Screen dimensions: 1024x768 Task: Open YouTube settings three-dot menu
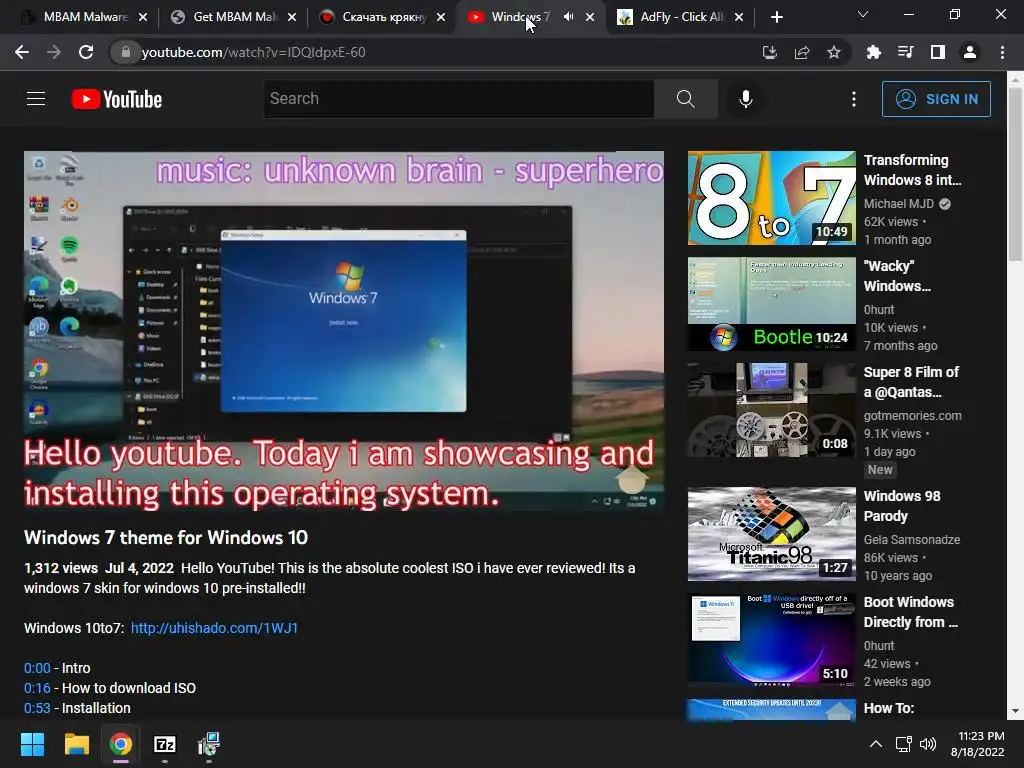[854, 99]
